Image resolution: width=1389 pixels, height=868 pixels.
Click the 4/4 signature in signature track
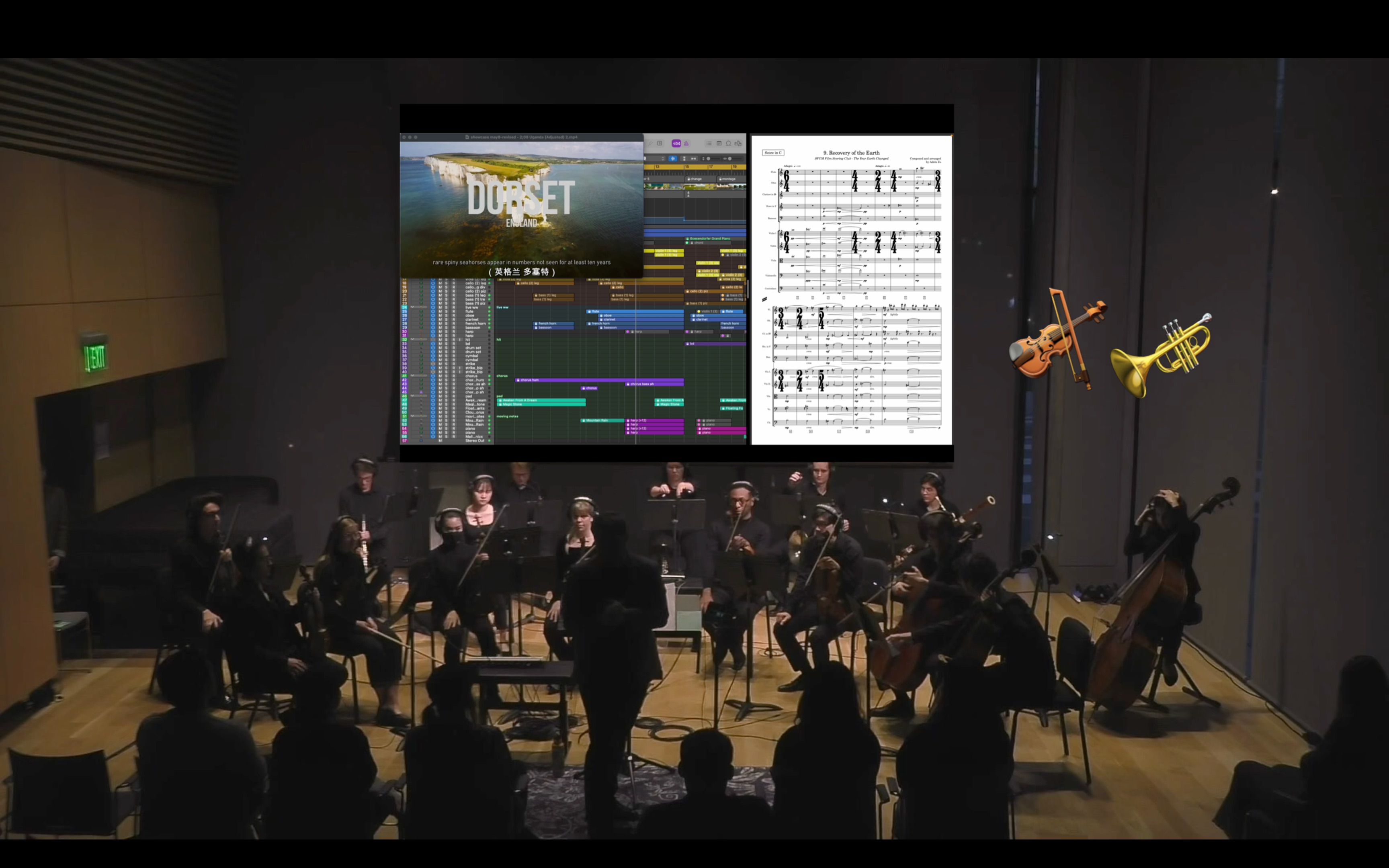(688, 194)
